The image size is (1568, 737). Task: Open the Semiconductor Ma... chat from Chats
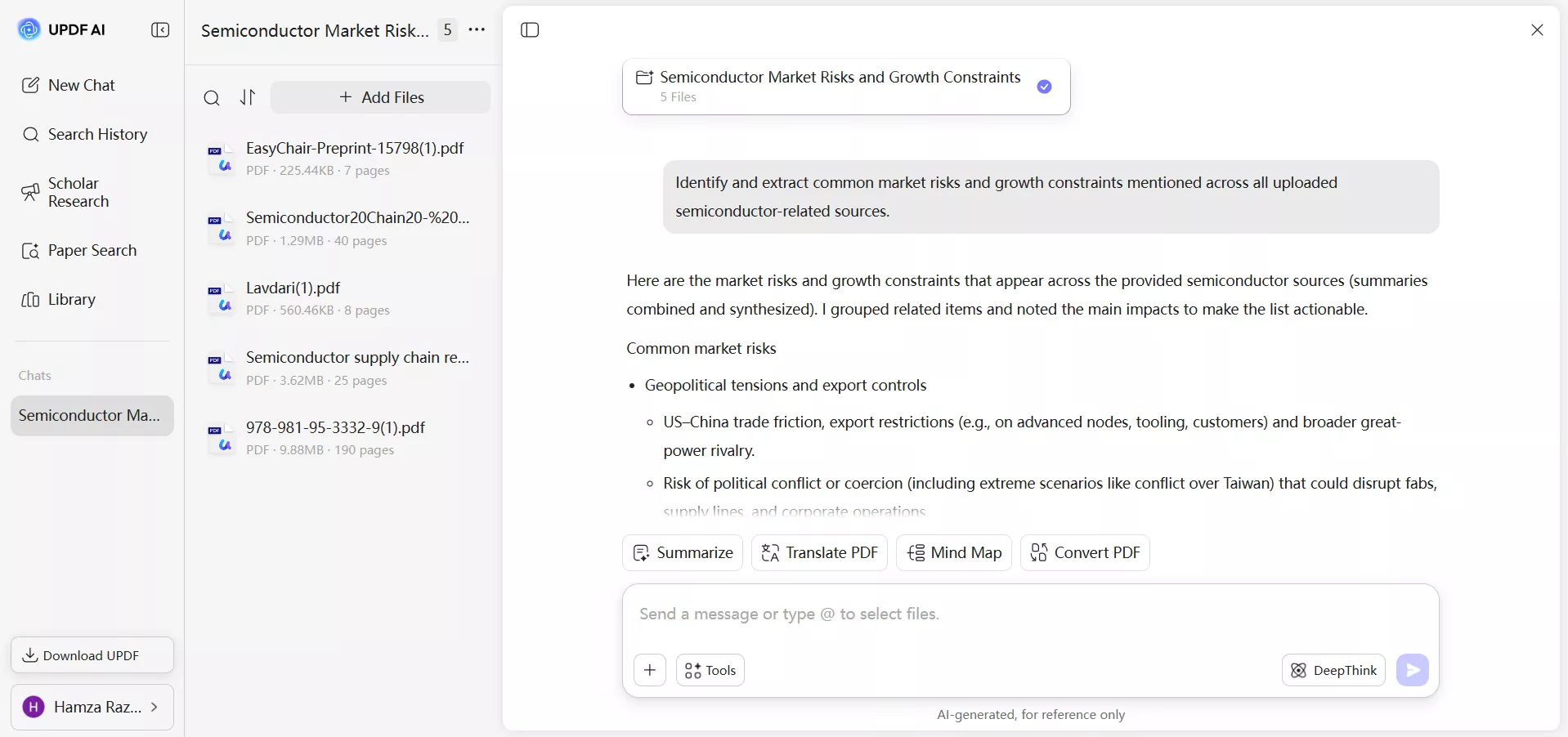click(x=92, y=415)
